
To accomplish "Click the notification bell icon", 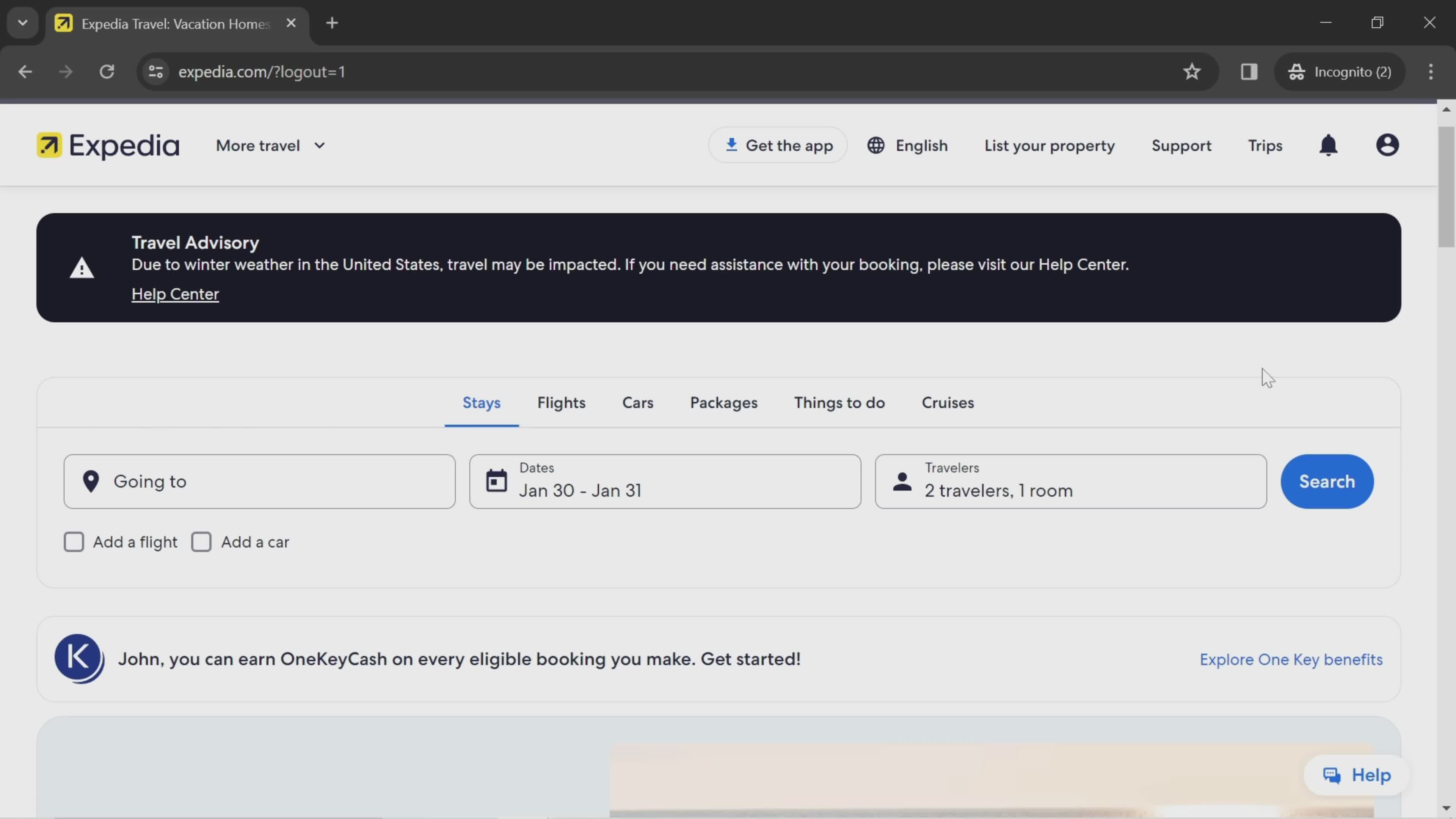I will pos(1331,145).
